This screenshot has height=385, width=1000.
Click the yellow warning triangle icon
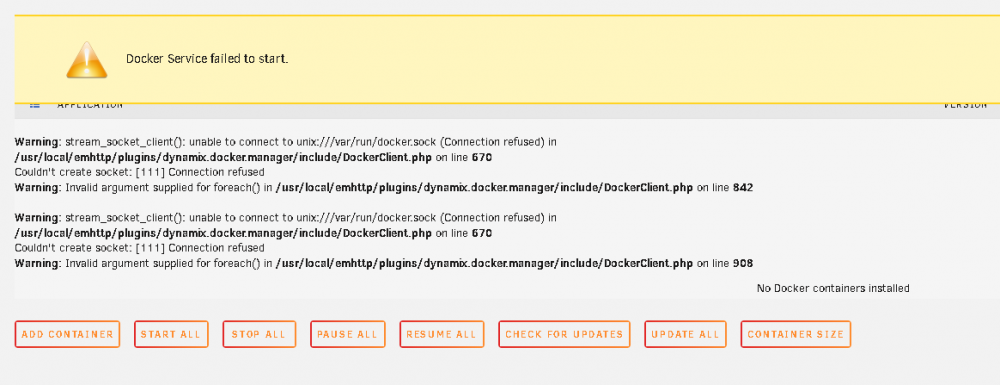pyautogui.click(x=87, y=60)
